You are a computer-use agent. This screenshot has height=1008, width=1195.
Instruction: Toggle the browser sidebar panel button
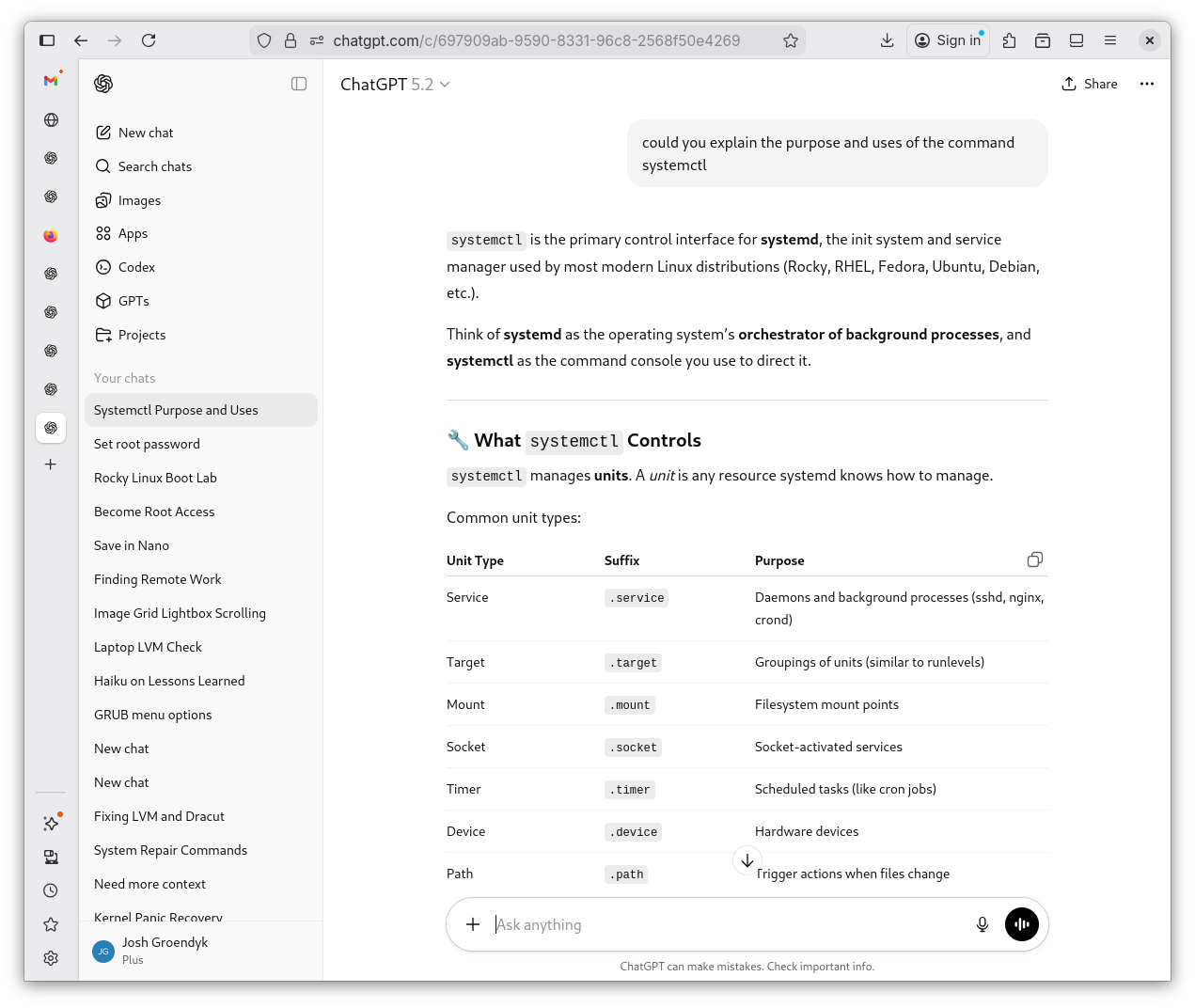(x=47, y=40)
